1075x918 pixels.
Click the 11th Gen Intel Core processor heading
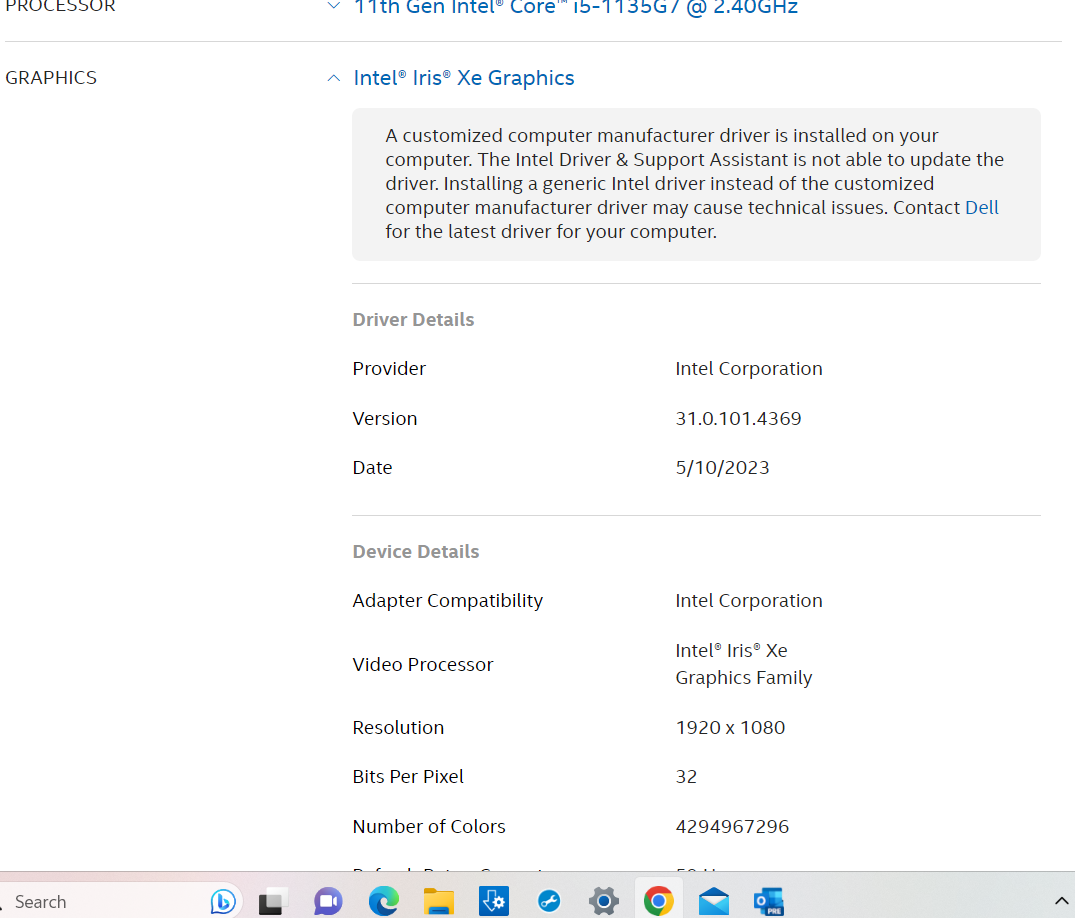[575, 8]
